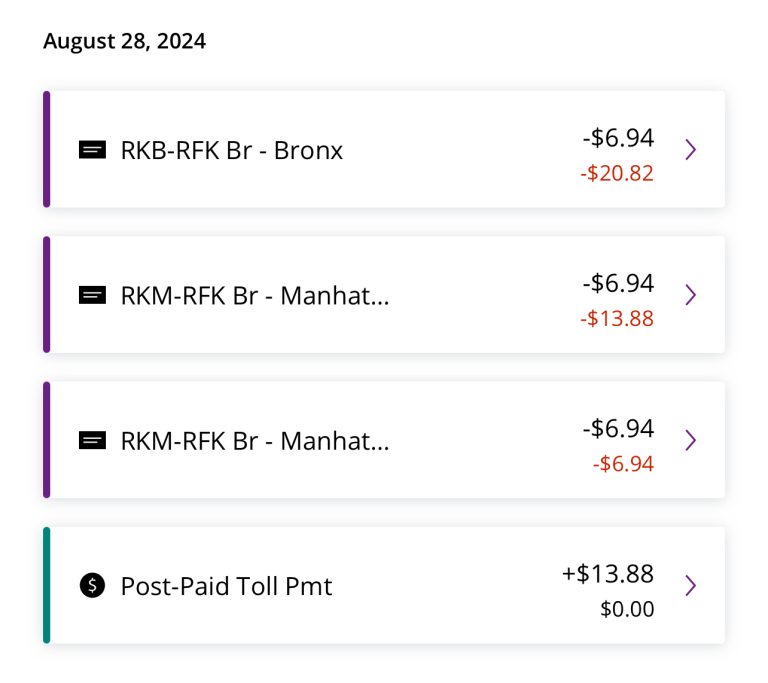
Task: Select RKB-RFK Br - Bronx transaction title
Action: point(232,150)
